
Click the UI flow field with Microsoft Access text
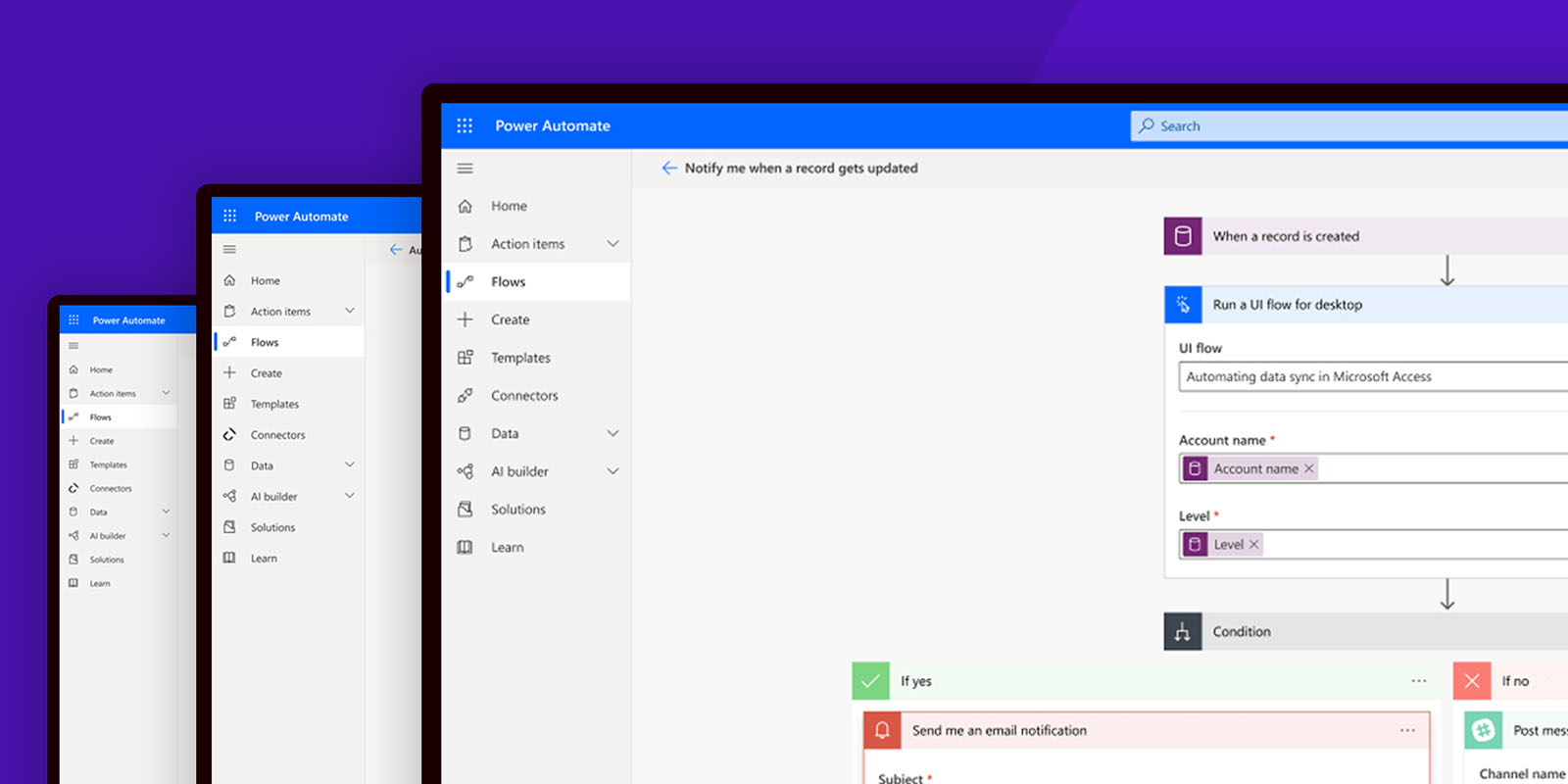pos(1374,376)
